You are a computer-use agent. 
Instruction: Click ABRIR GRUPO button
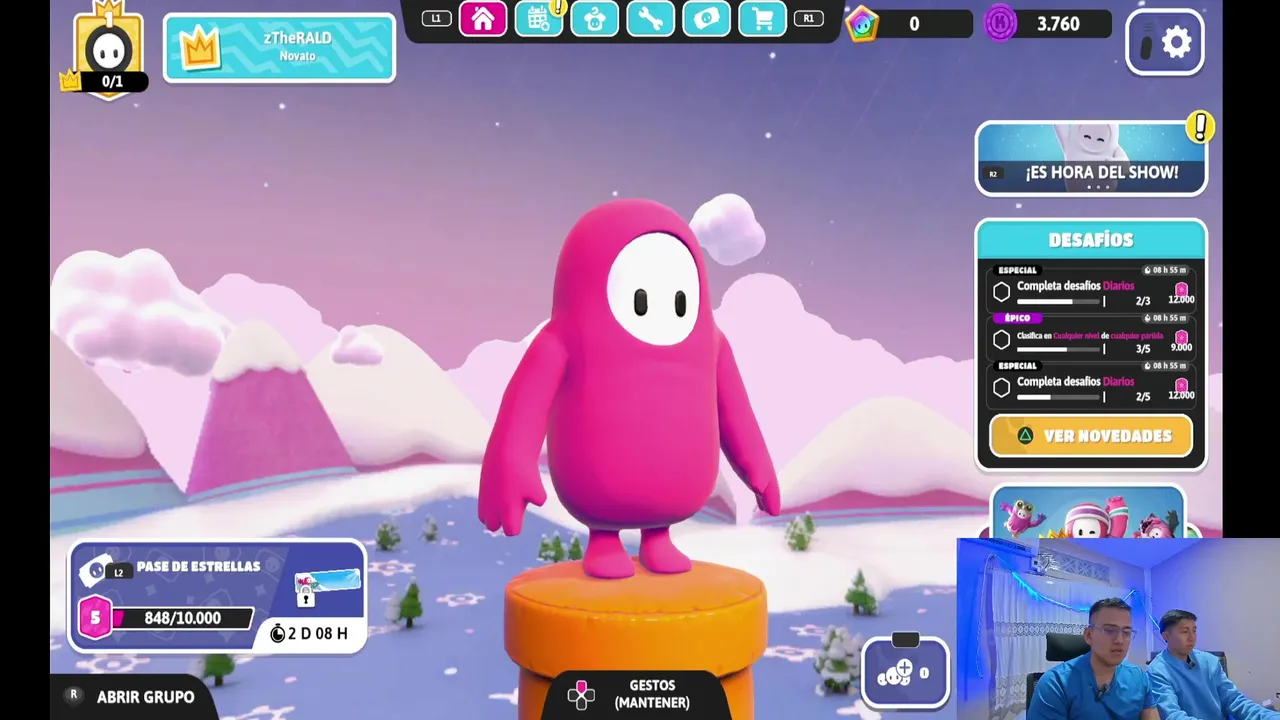(131, 697)
